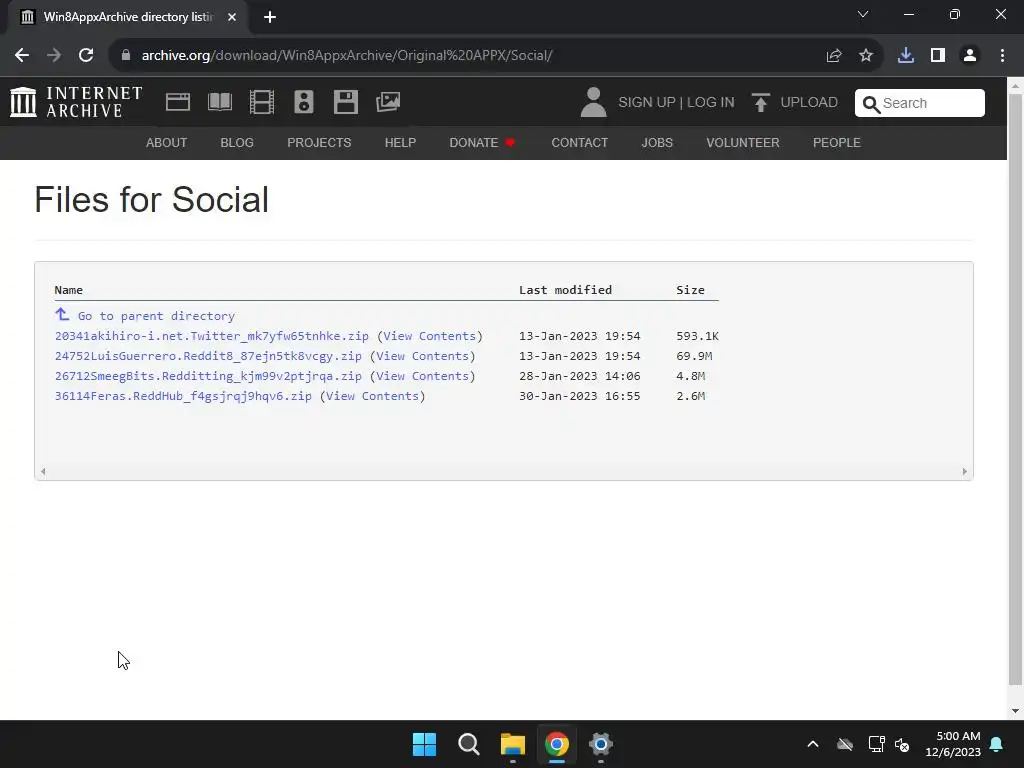Viewport: 1024px width, 768px height.
Task: Click LOG IN link
Action: [711, 103]
